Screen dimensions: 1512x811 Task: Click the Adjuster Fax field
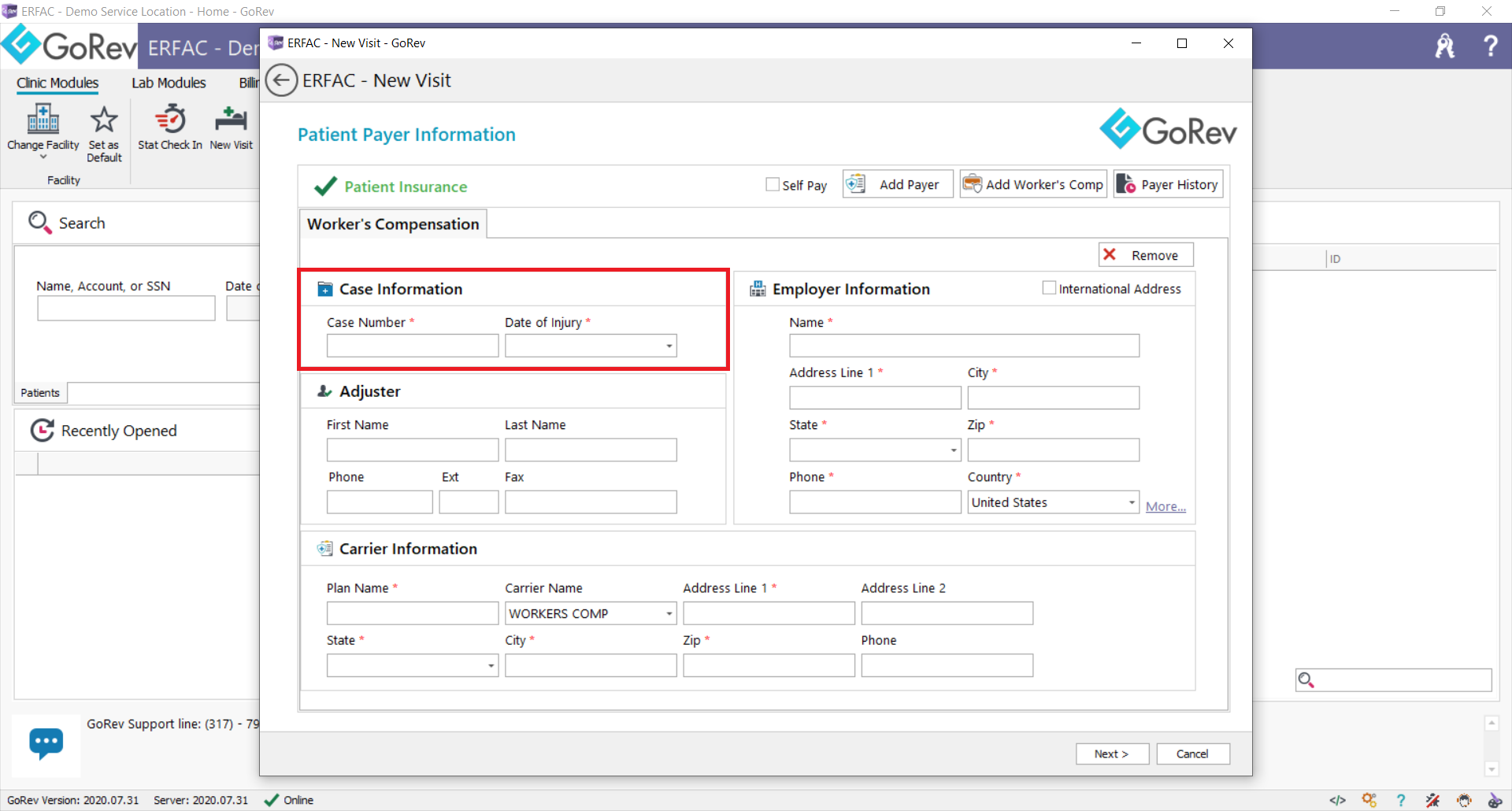click(591, 502)
